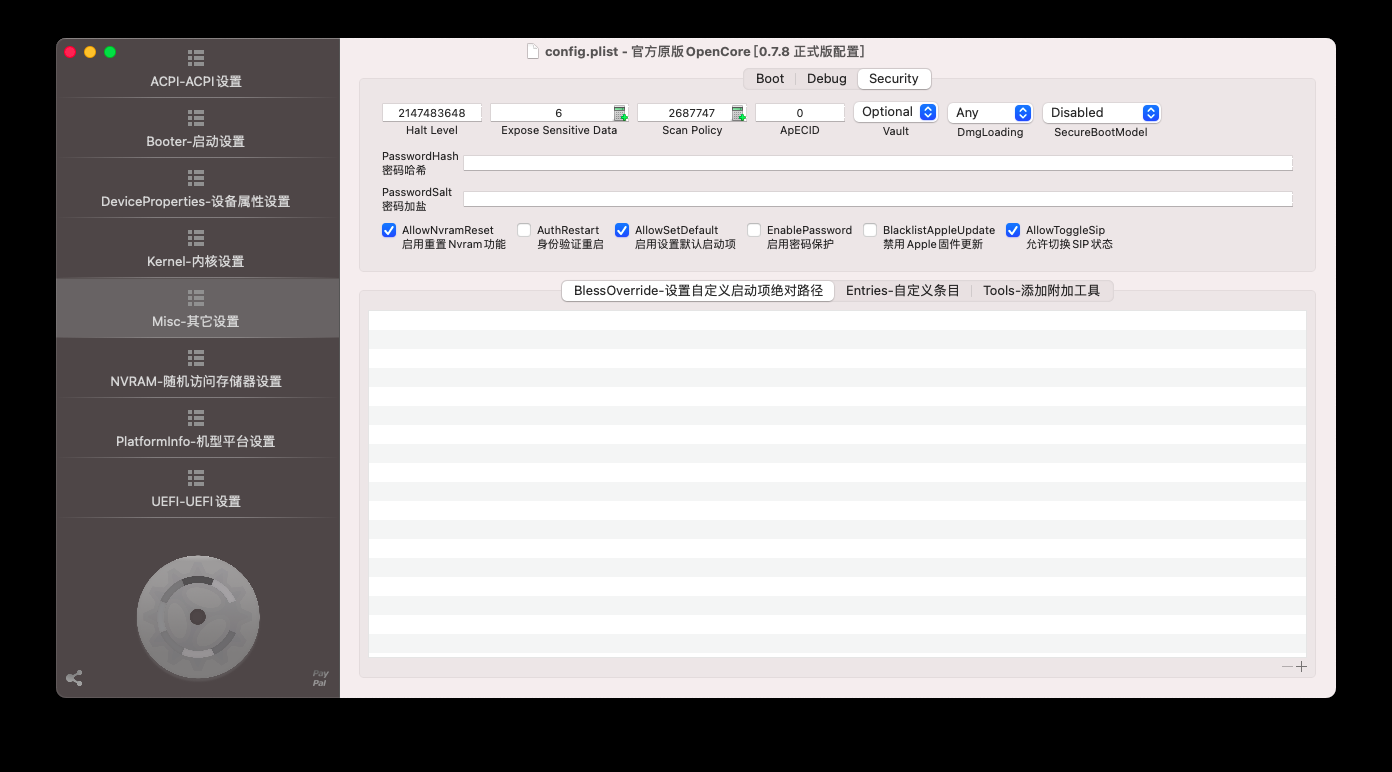Click the OpenCore wheel logo in the sidebar
1392x772 pixels.
coord(198,618)
